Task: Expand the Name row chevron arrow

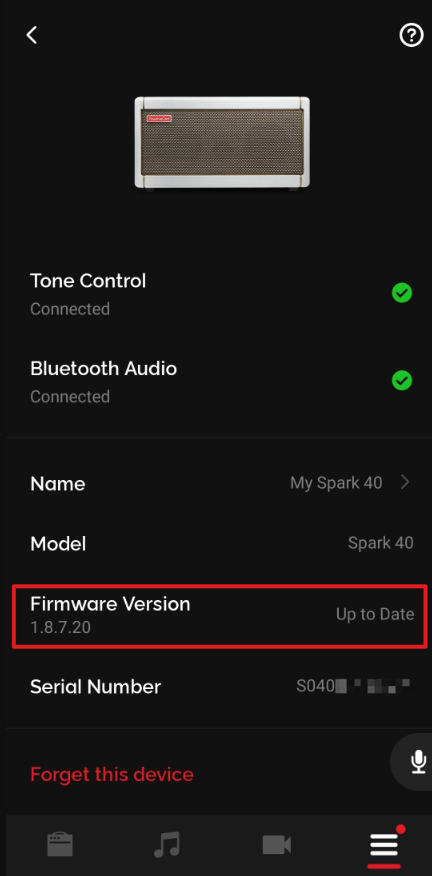Action: point(406,482)
